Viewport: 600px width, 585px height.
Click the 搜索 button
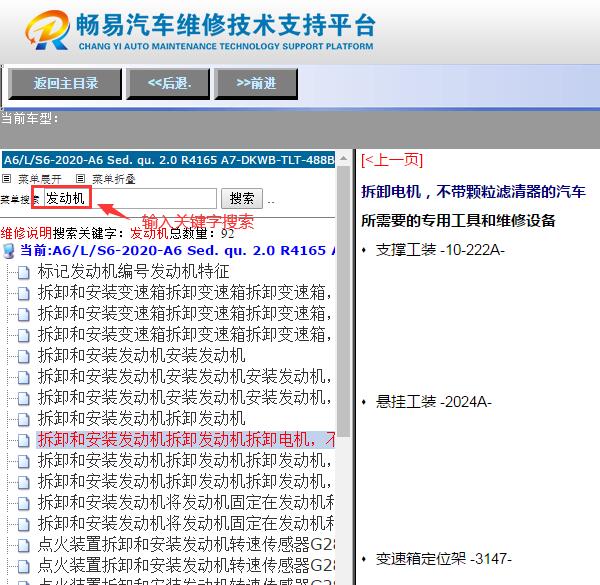point(242,198)
